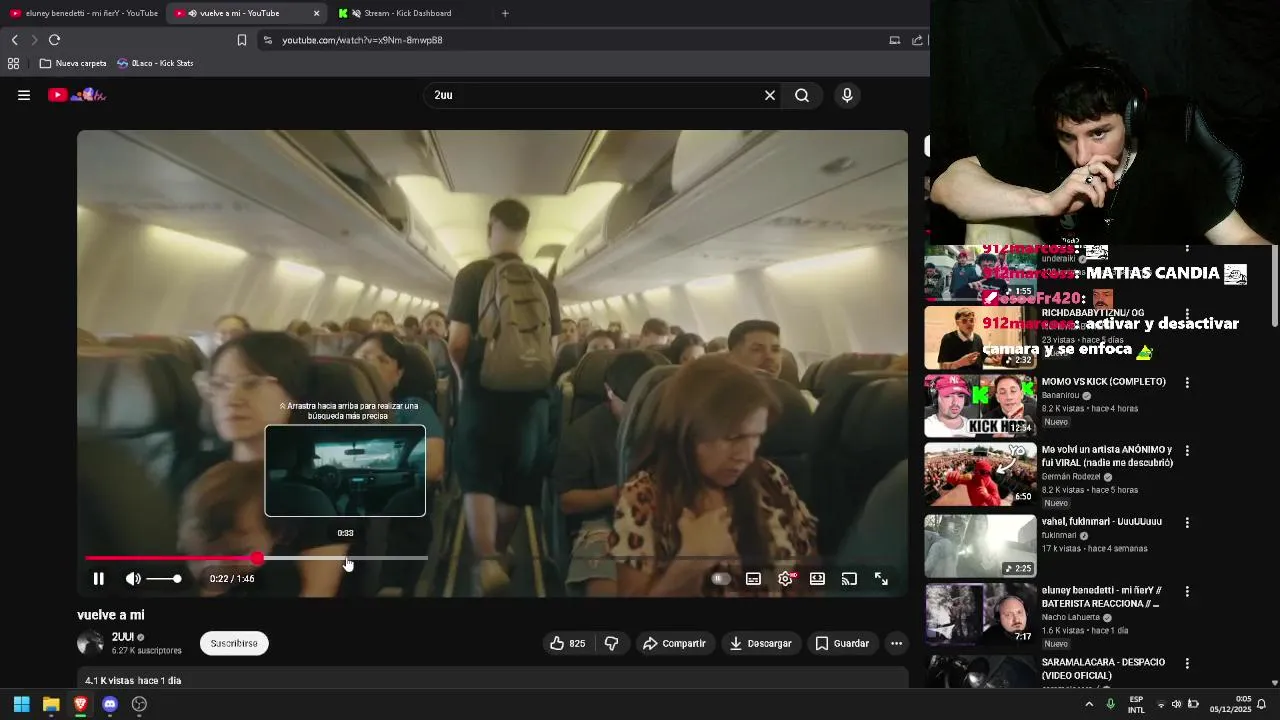Open options menu for MOMO VS KICK
Screen dimensions: 1280x720
[1187, 382]
